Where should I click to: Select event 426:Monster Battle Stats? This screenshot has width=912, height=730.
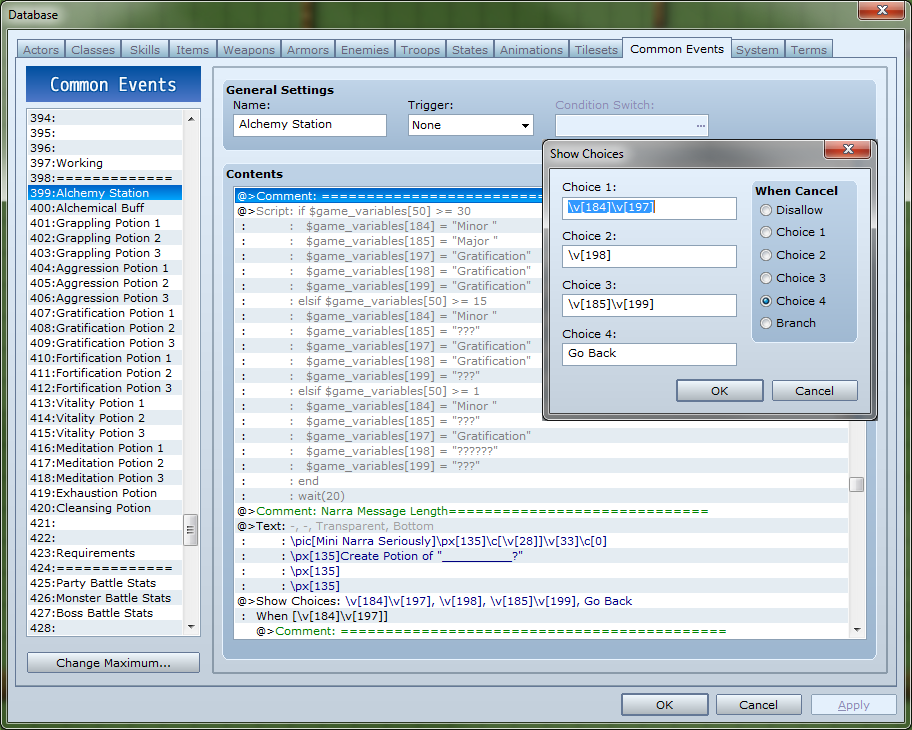point(105,599)
